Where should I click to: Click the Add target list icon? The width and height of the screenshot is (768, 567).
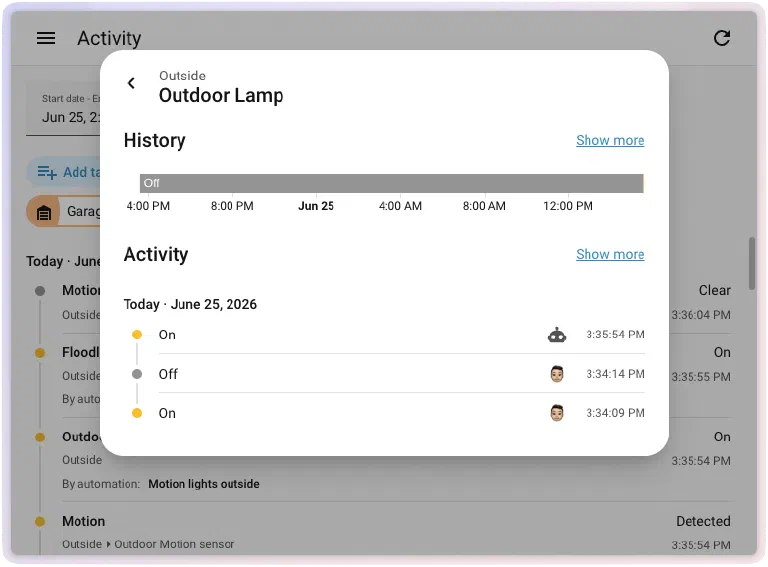tap(47, 172)
